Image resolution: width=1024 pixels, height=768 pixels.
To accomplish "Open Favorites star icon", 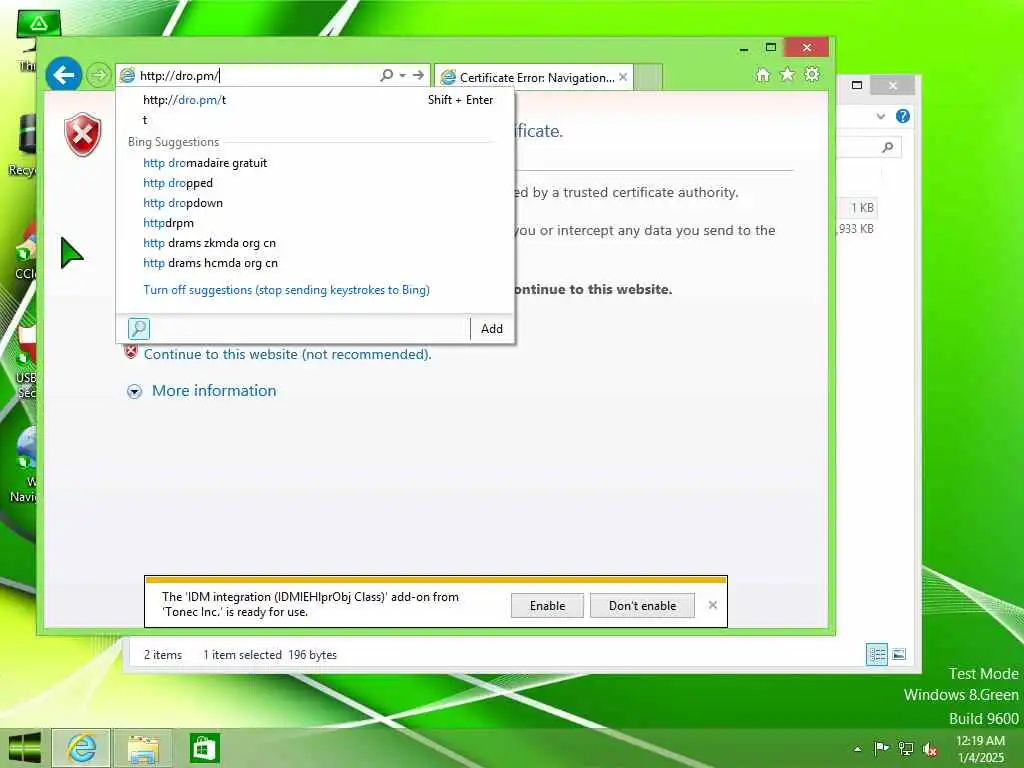I will click(788, 74).
